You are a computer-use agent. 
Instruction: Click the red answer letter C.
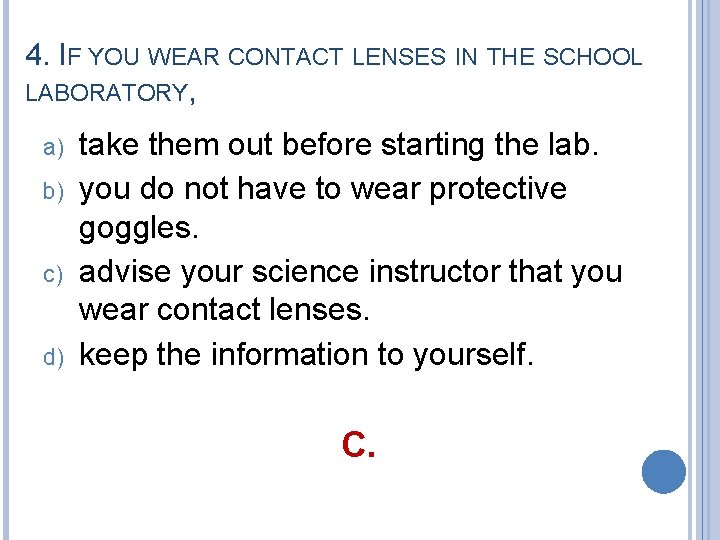click(359, 444)
